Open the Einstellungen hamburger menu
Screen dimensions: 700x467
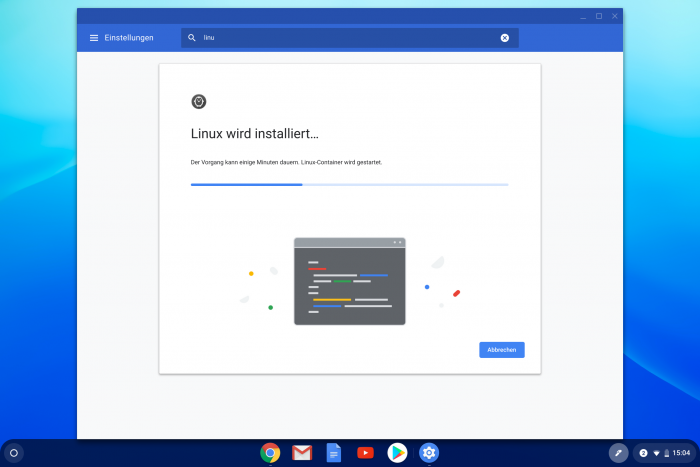94,38
